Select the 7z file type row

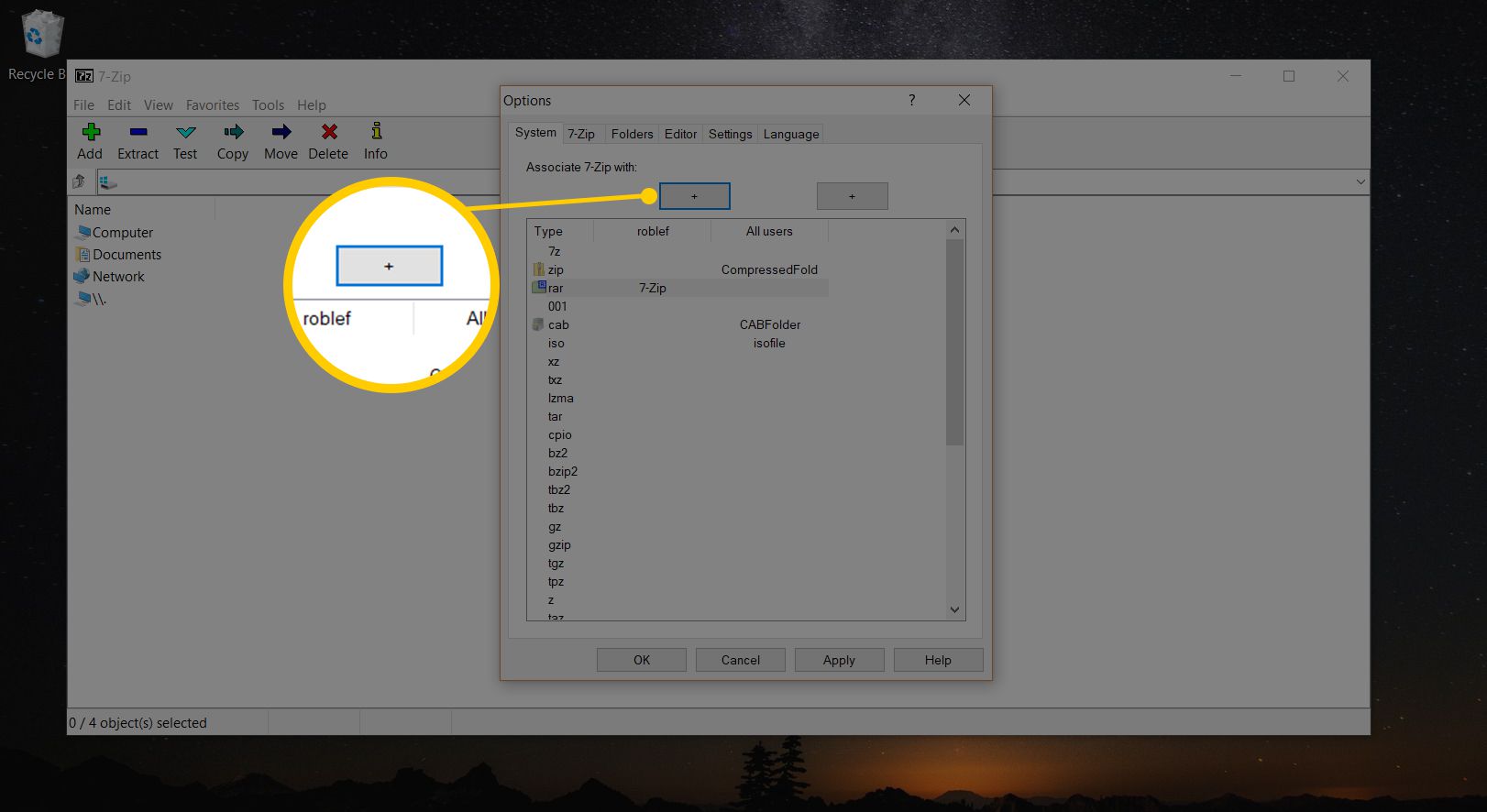(678, 251)
